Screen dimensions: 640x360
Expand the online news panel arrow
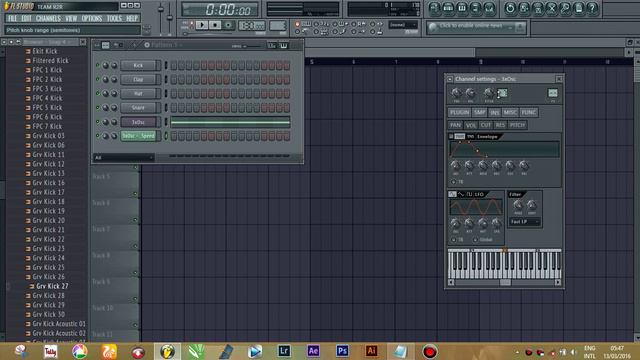(x=520, y=27)
